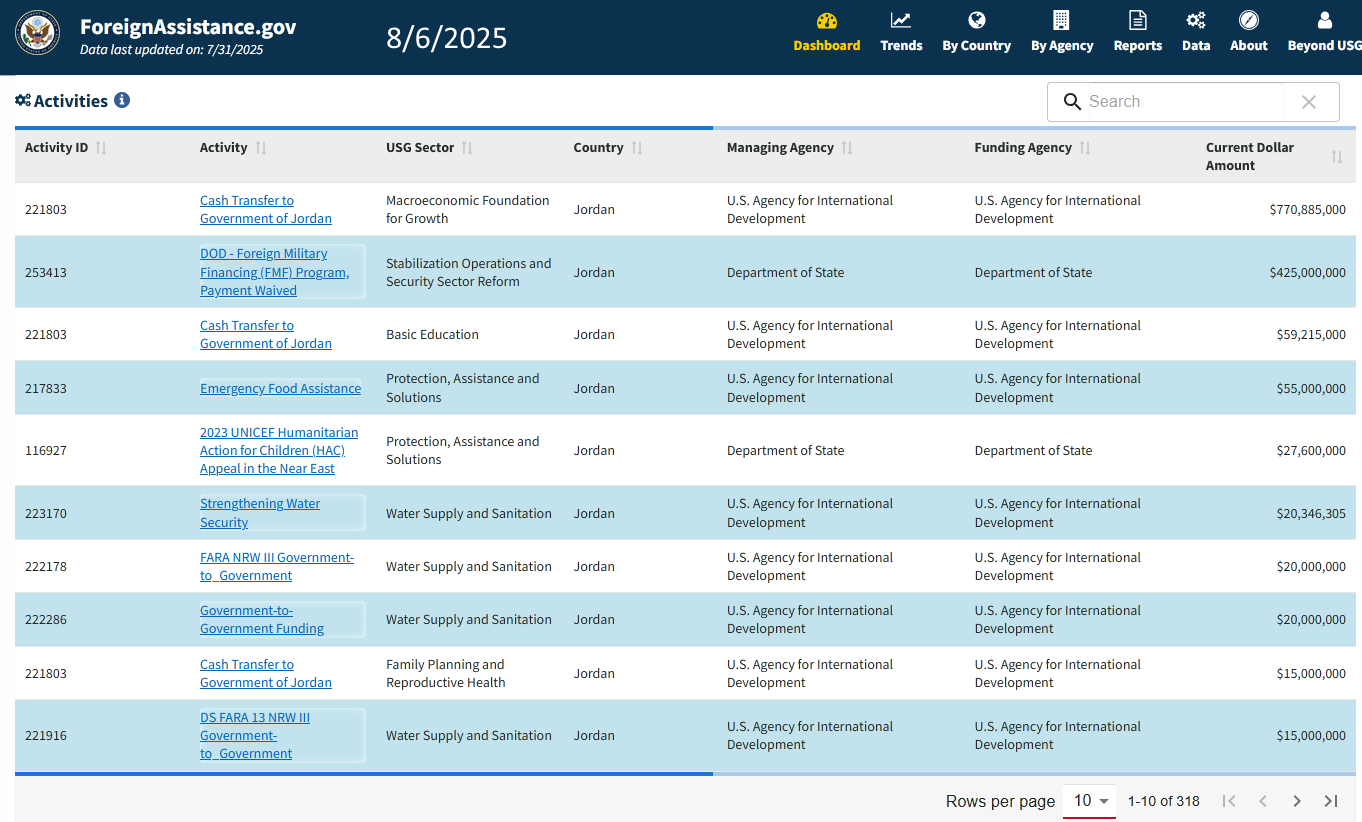Open the Dashboard gauge icon
1362x822 pixels.
(x=827, y=21)
